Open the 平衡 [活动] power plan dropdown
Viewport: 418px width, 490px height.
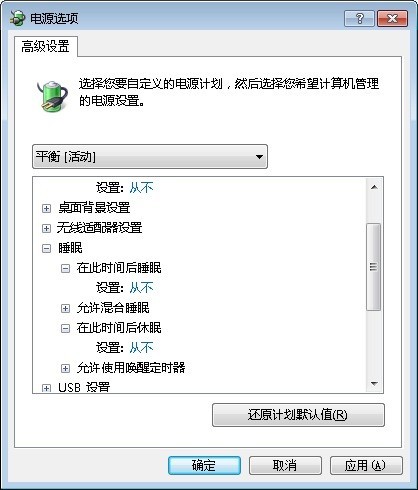point(150,156)
